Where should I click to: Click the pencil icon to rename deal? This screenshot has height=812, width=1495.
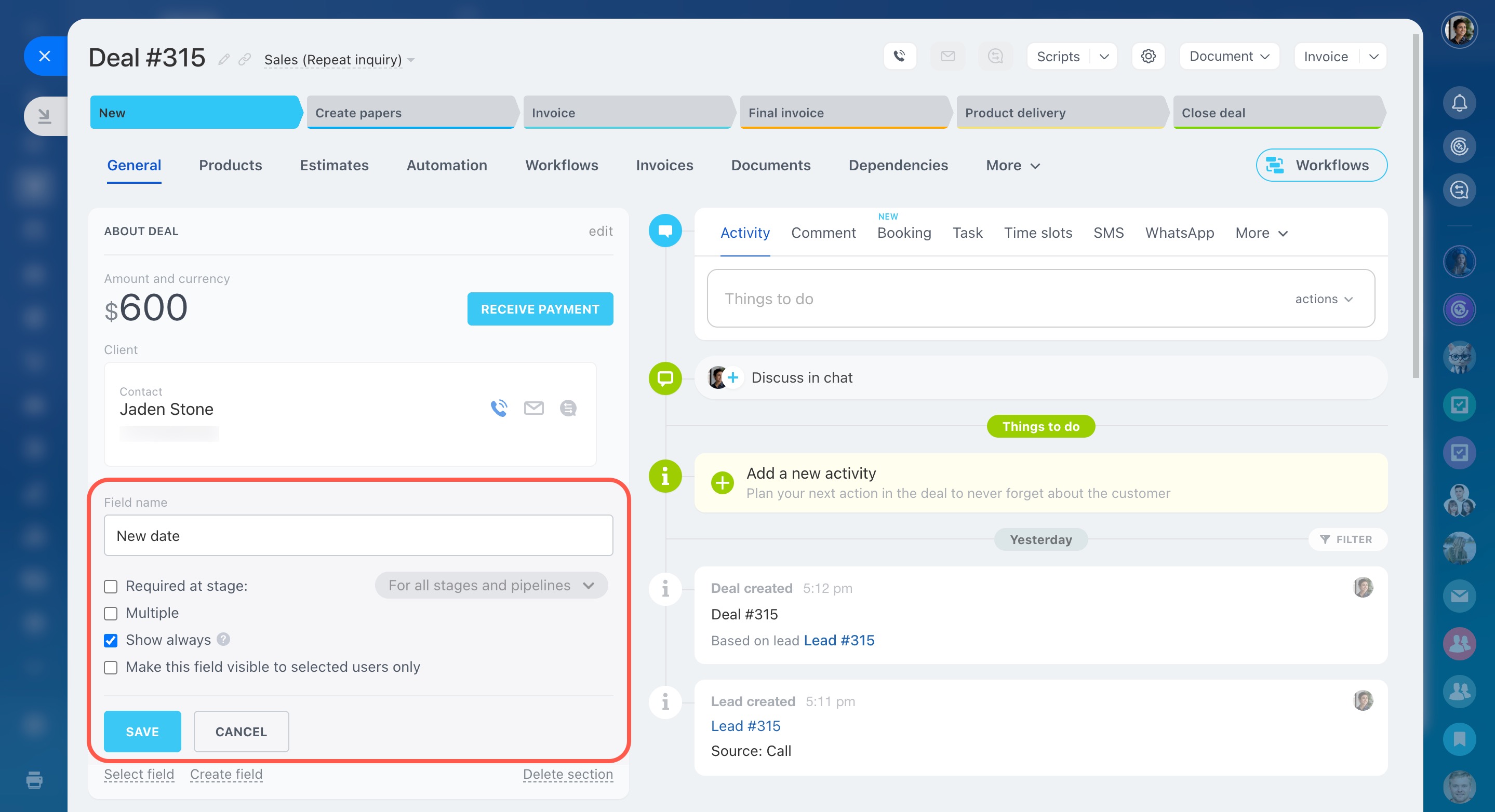coord(224,59)
